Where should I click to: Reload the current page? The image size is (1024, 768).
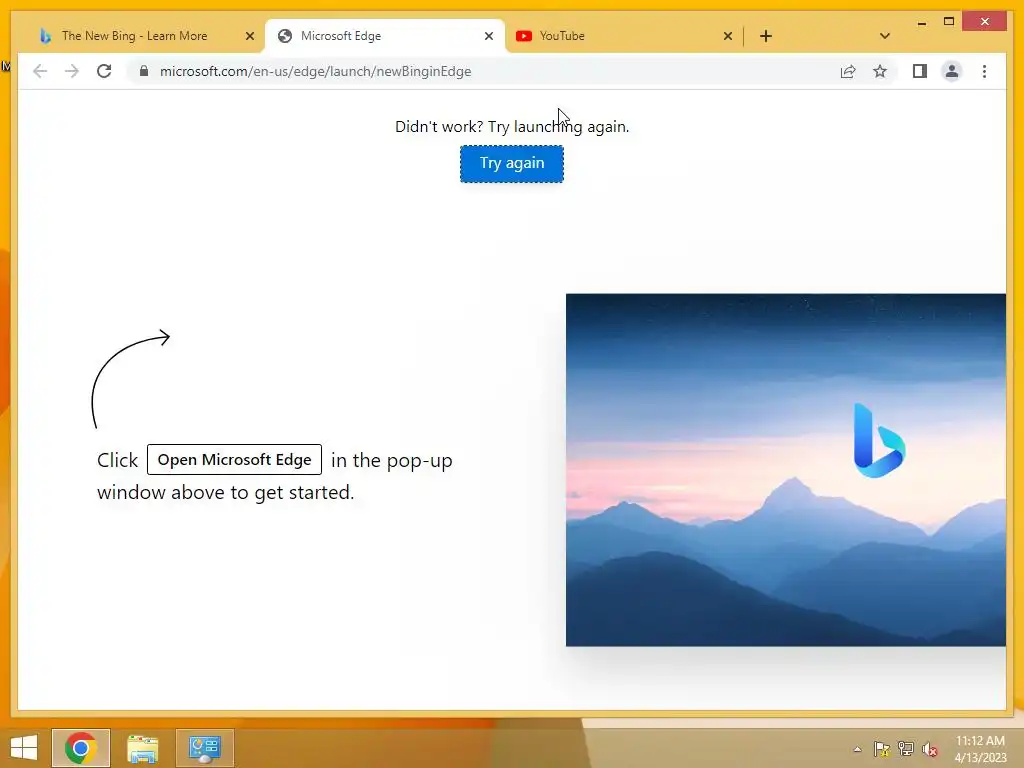point(104,71)
